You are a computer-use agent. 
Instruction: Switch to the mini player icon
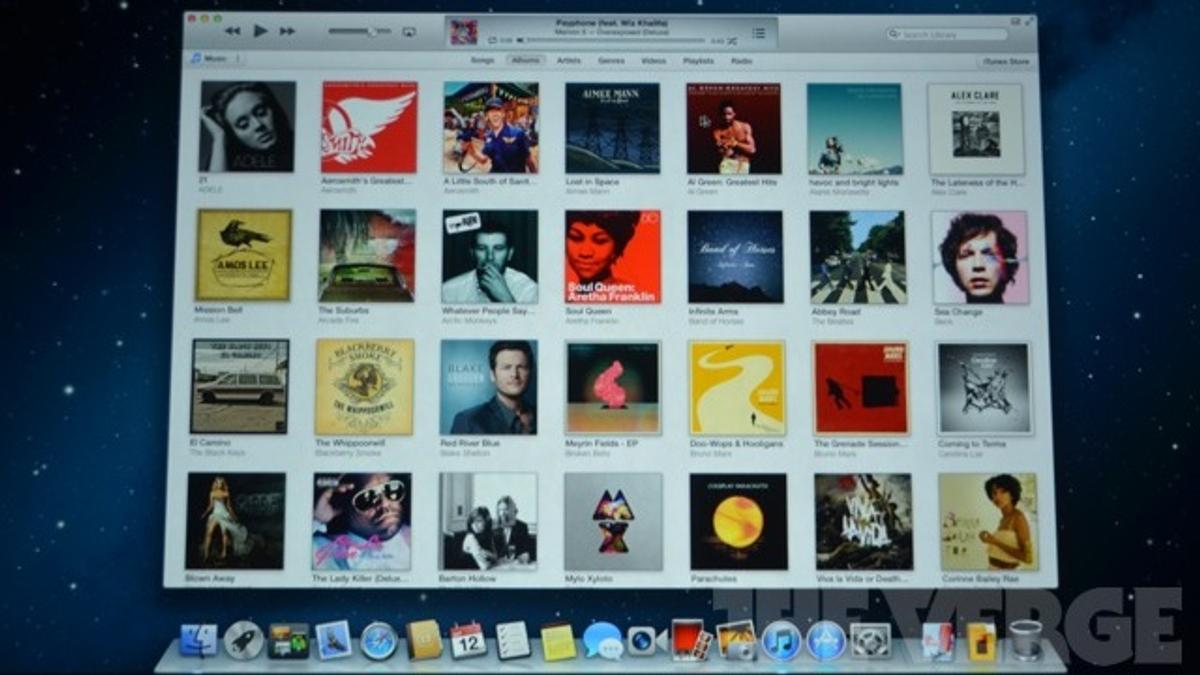(1016, 20)
